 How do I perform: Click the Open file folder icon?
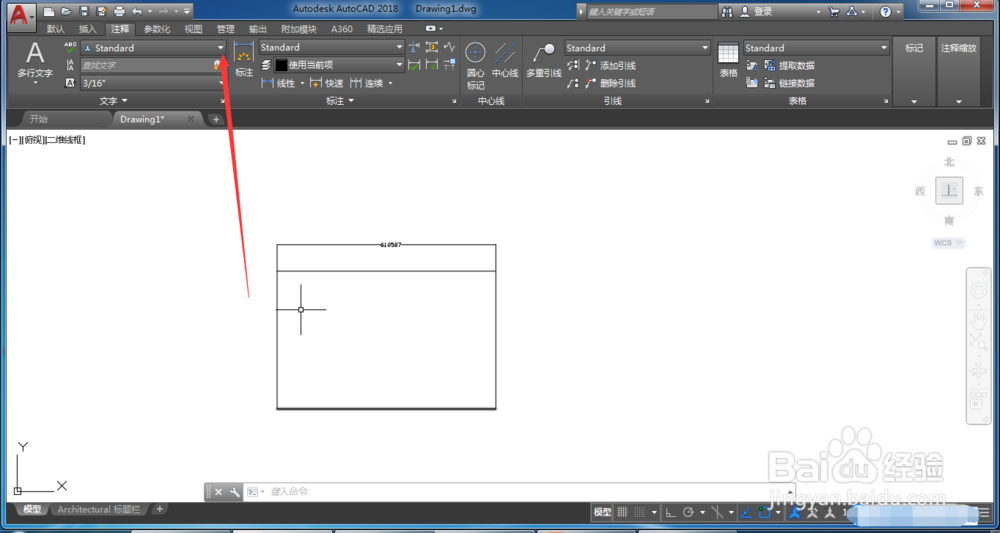pos(66,11)
